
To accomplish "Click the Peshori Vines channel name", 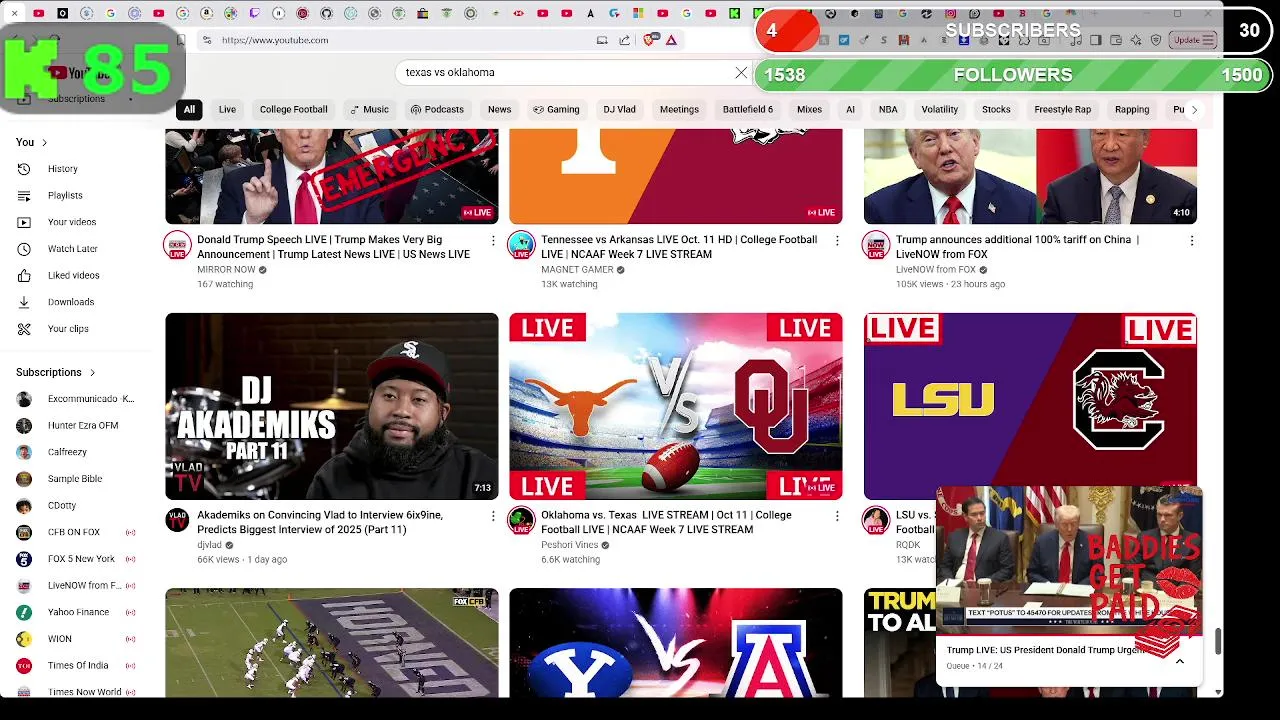I will 569,545.
